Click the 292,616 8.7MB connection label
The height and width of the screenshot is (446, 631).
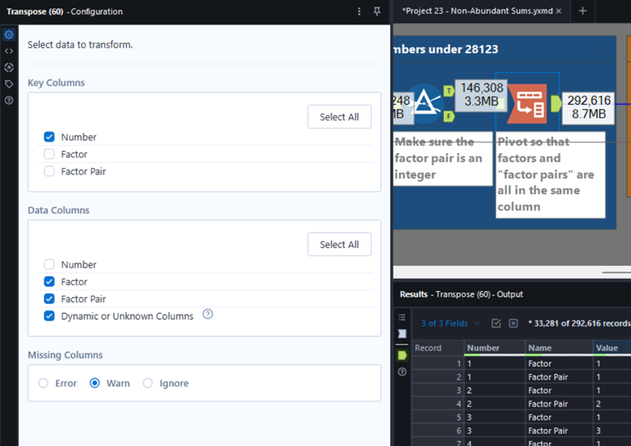pos(589,107)
